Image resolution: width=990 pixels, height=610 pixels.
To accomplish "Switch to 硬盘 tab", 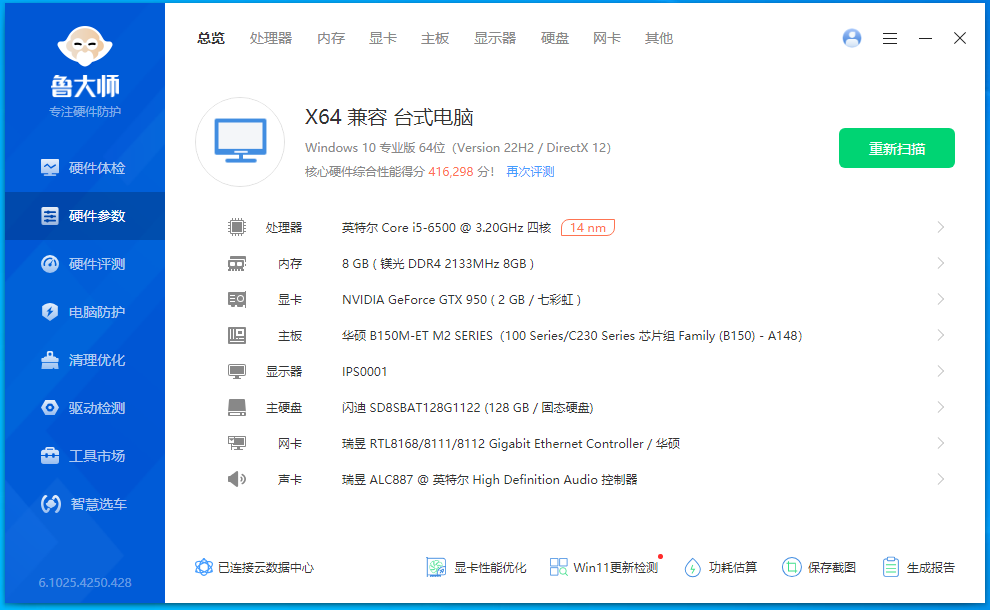I will pos(555,39).
